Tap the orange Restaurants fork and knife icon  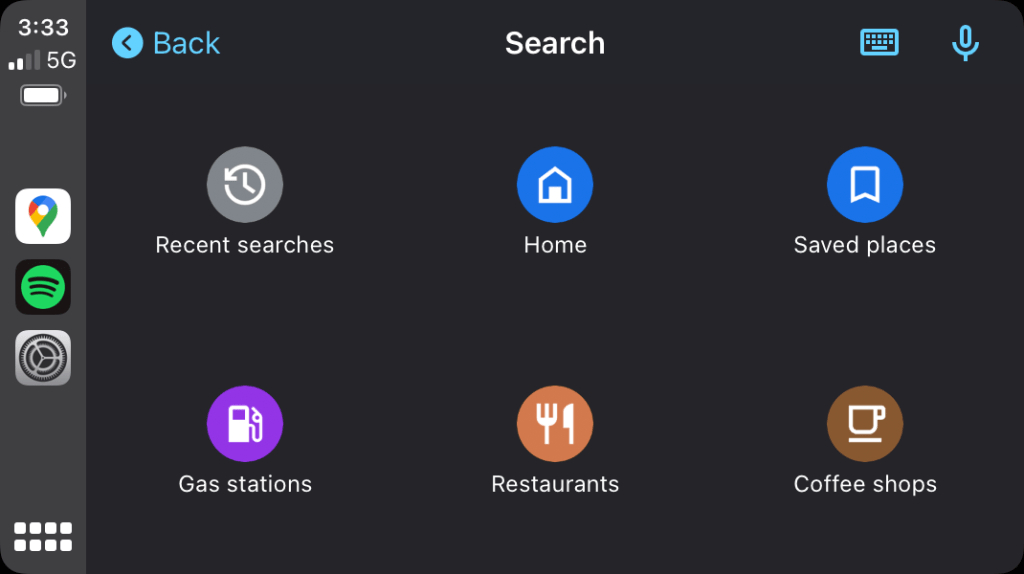[555, 424]
